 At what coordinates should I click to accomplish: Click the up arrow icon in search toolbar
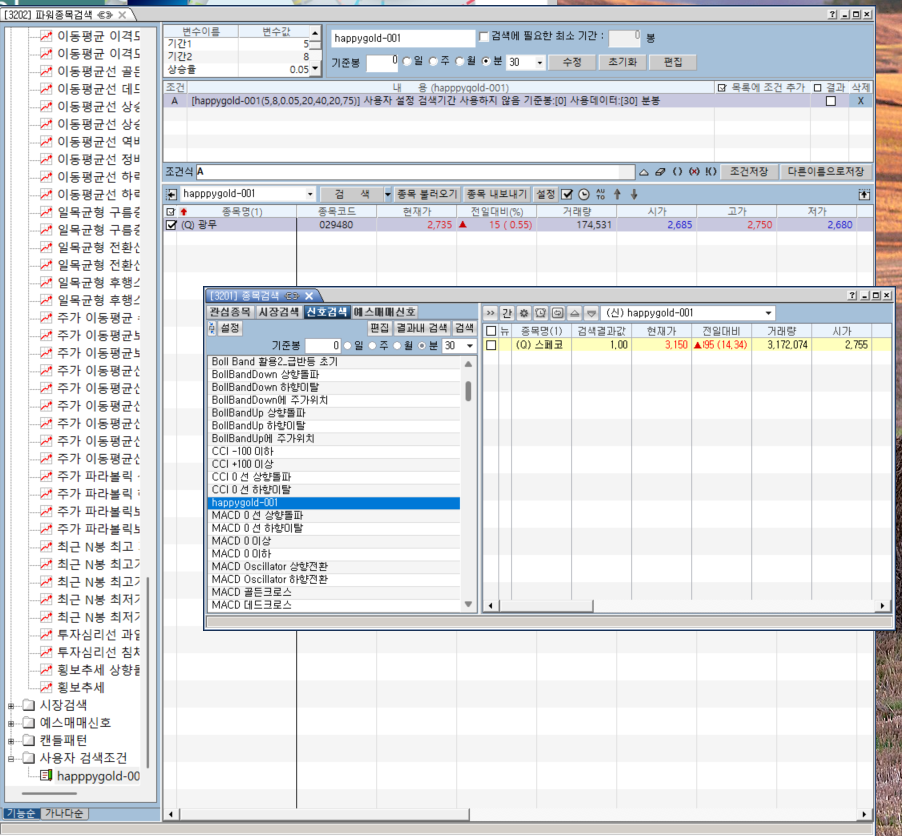[x=617, y=194]
